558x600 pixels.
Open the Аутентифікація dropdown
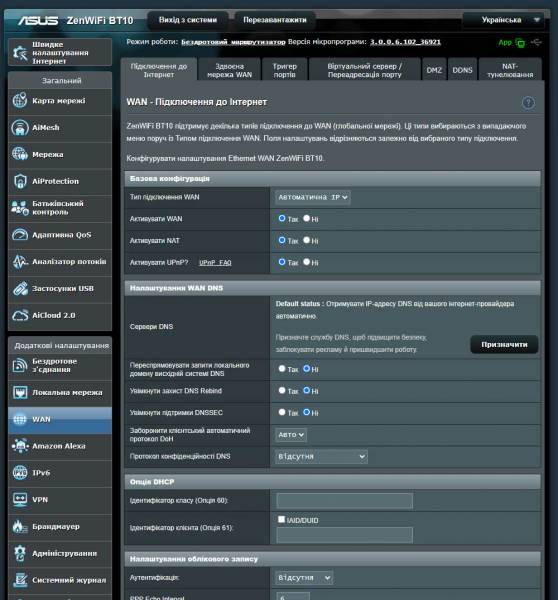pyautogui.click(x=304, y=578)
